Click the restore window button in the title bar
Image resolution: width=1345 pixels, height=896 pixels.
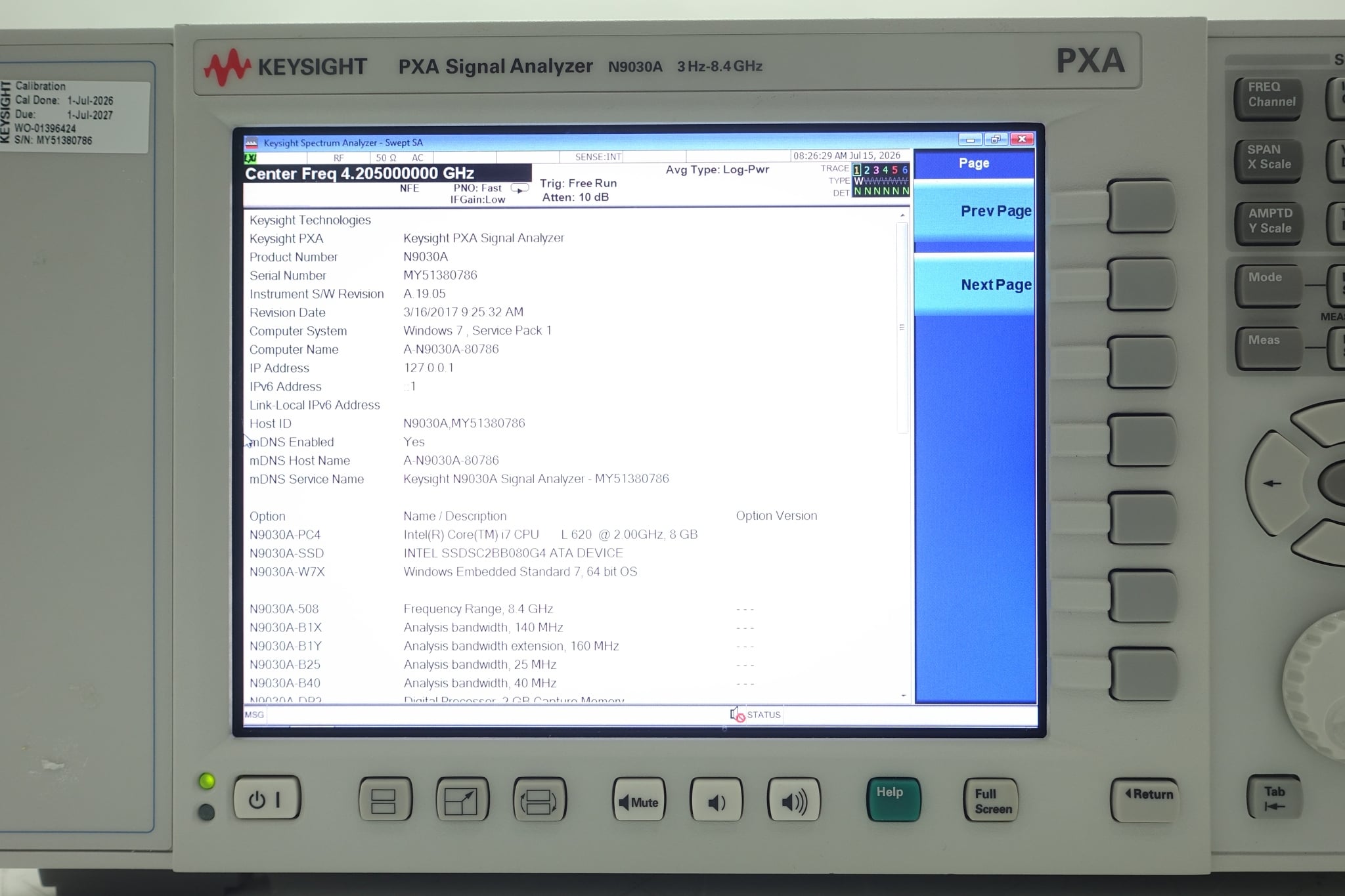[996, 139]
